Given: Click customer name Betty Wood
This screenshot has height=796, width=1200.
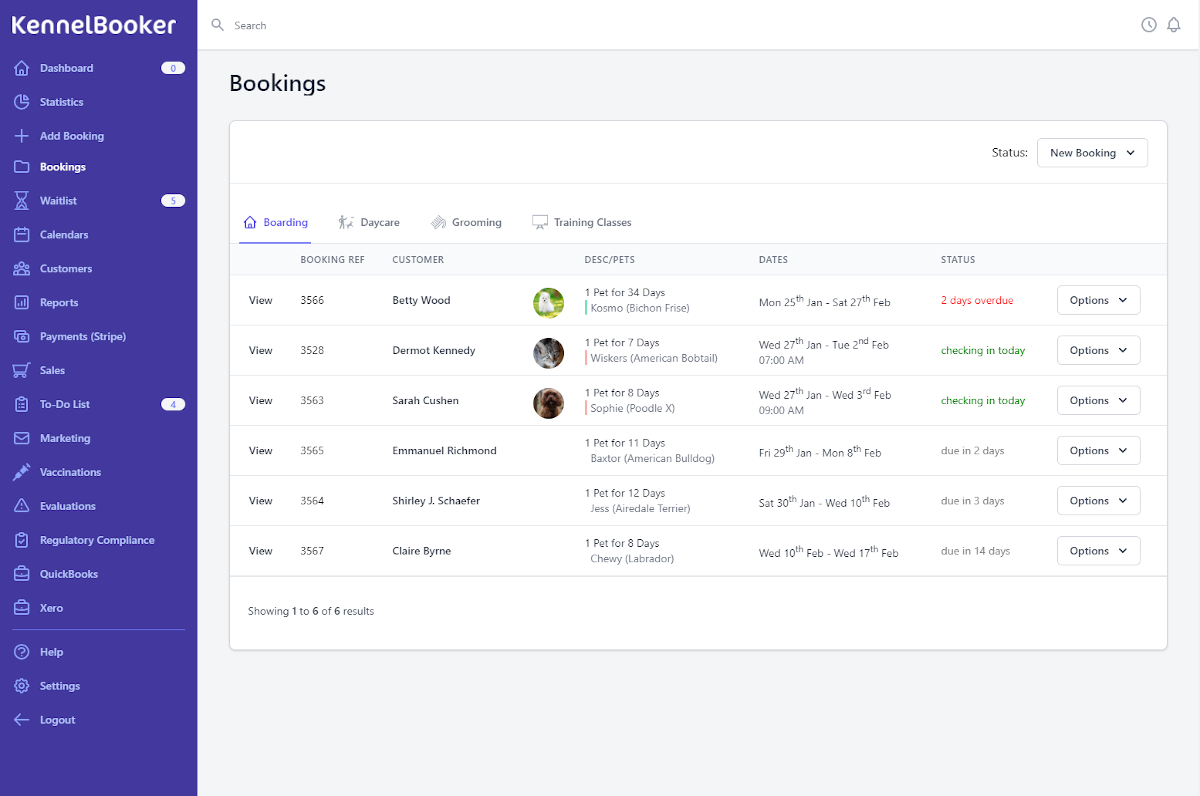Looking at the screenshot, I should (421, 300).
